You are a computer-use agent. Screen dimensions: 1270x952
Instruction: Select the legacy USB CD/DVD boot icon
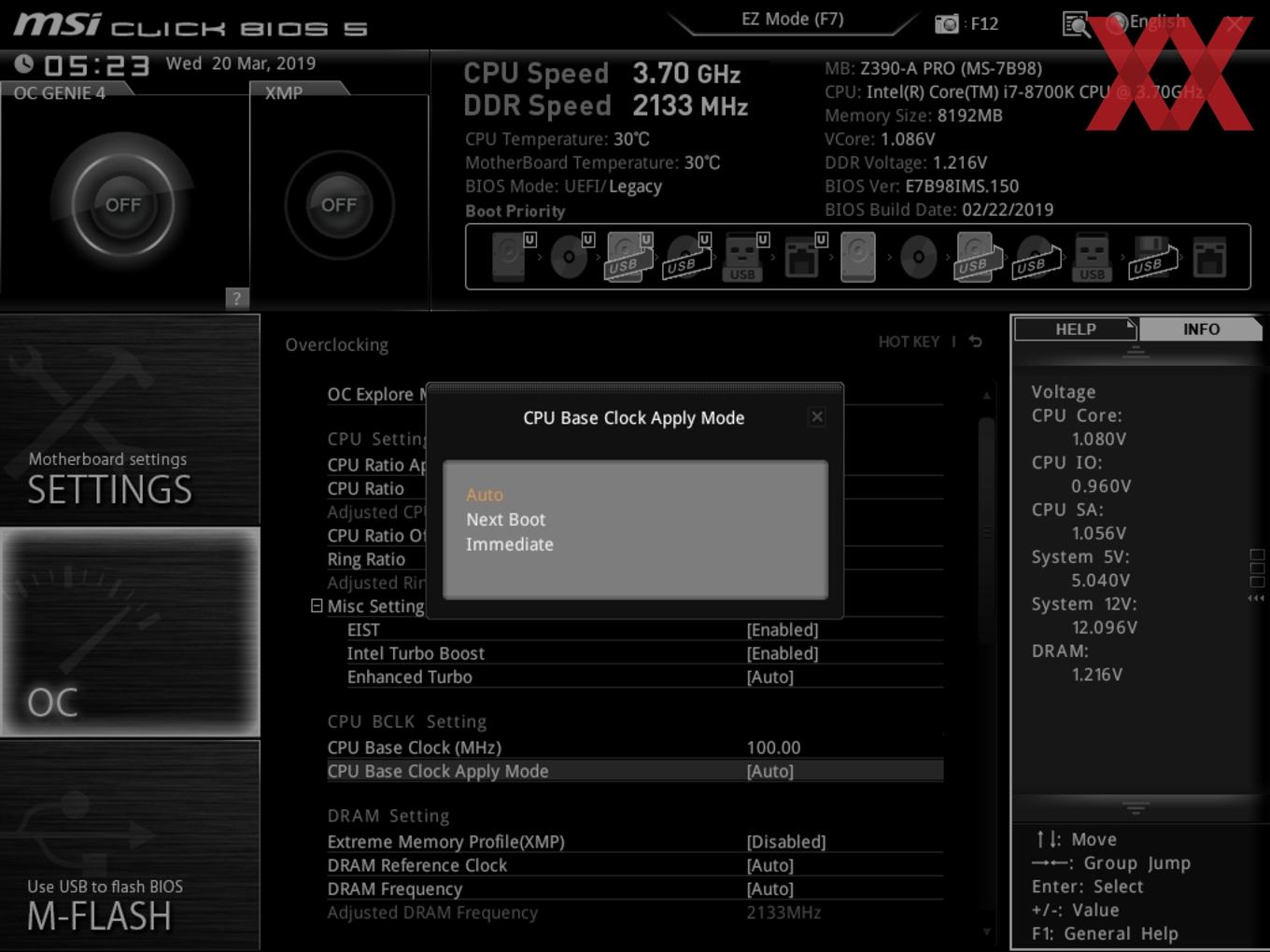click(1037, 257)
